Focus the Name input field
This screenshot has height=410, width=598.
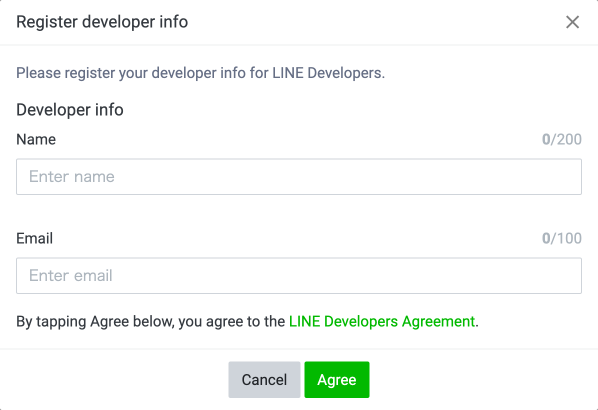tap(299, 177)
